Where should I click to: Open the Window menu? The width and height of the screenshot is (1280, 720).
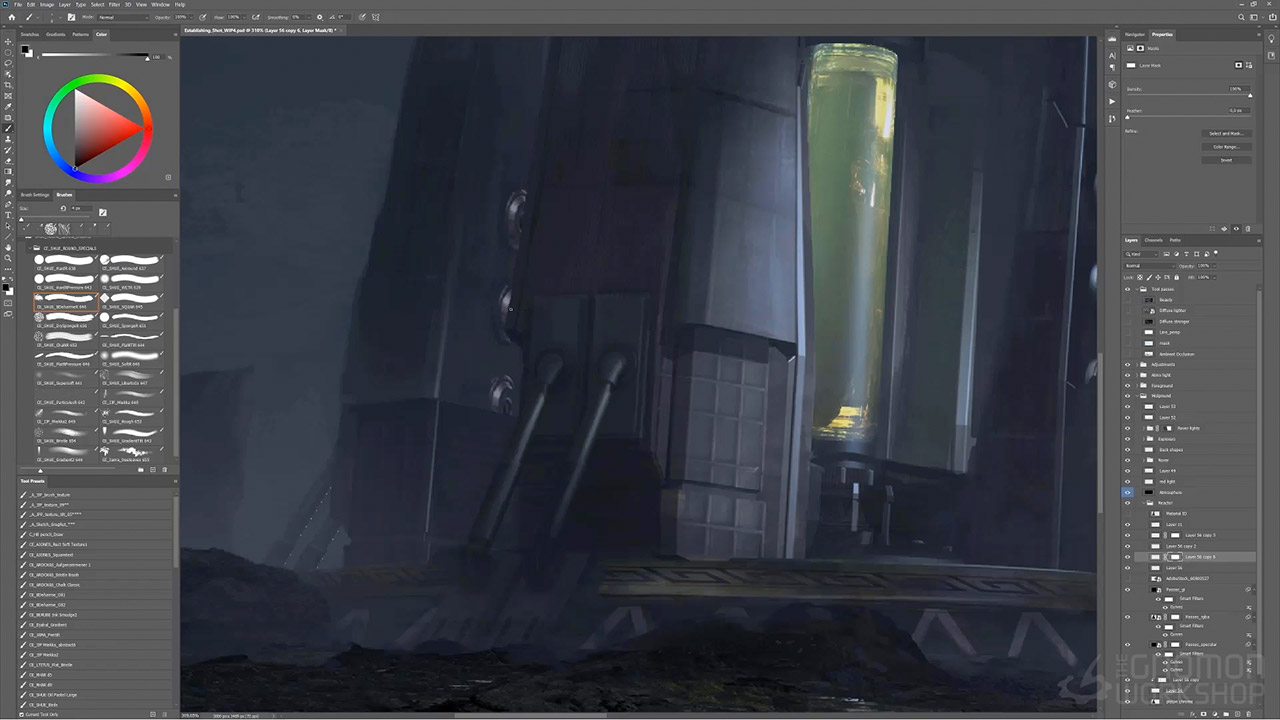coord(160,5)
